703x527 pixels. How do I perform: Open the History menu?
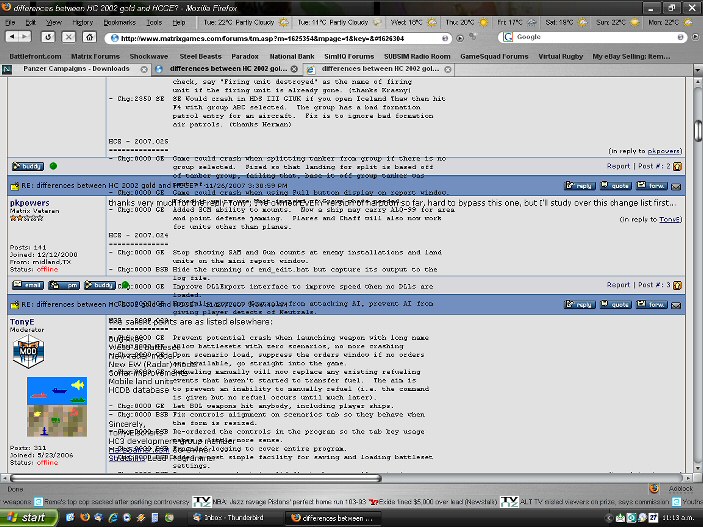click(82, 22)
